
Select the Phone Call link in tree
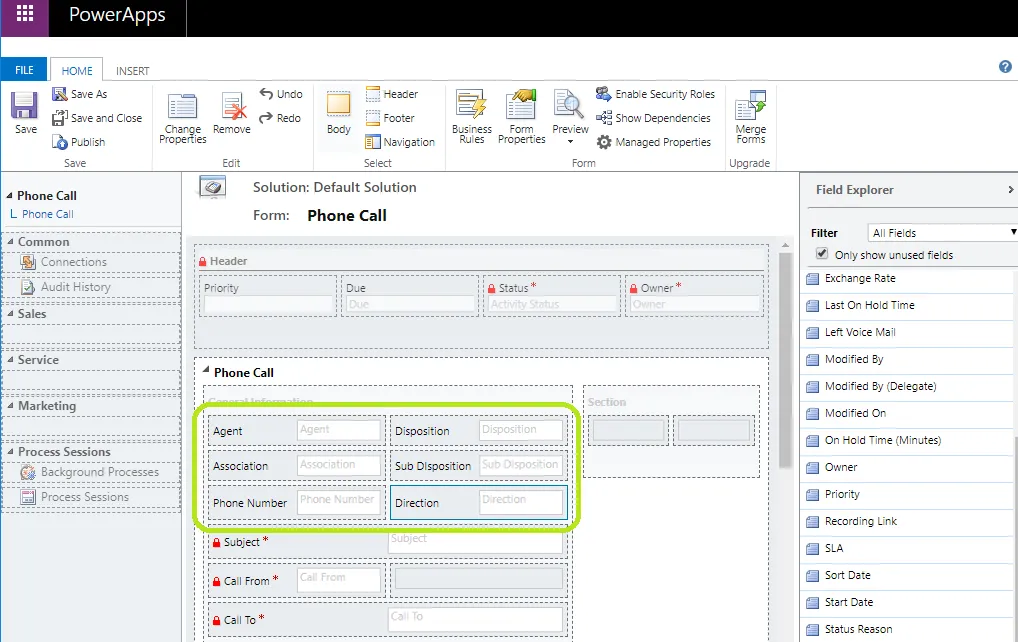click(x=47, y=214)
